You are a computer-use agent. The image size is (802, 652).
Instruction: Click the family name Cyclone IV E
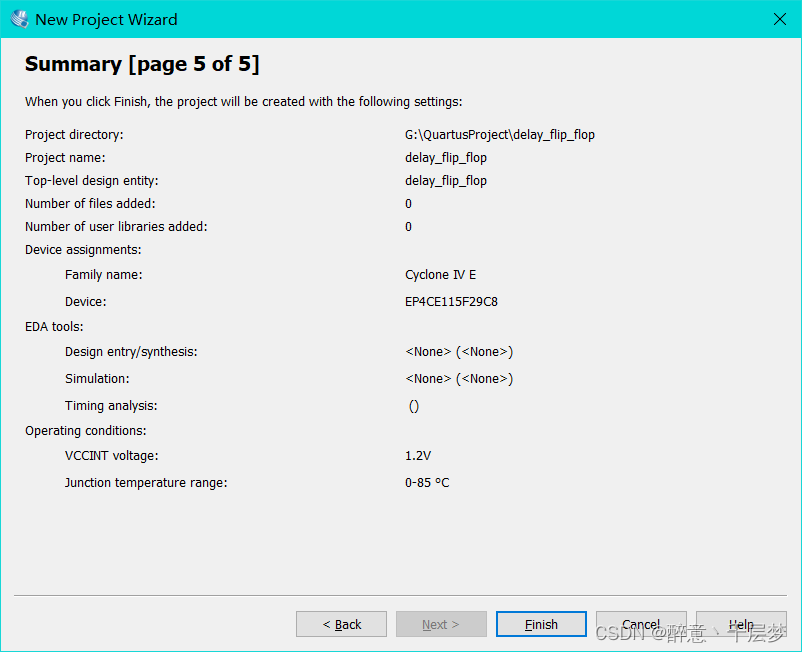(440, 275)
